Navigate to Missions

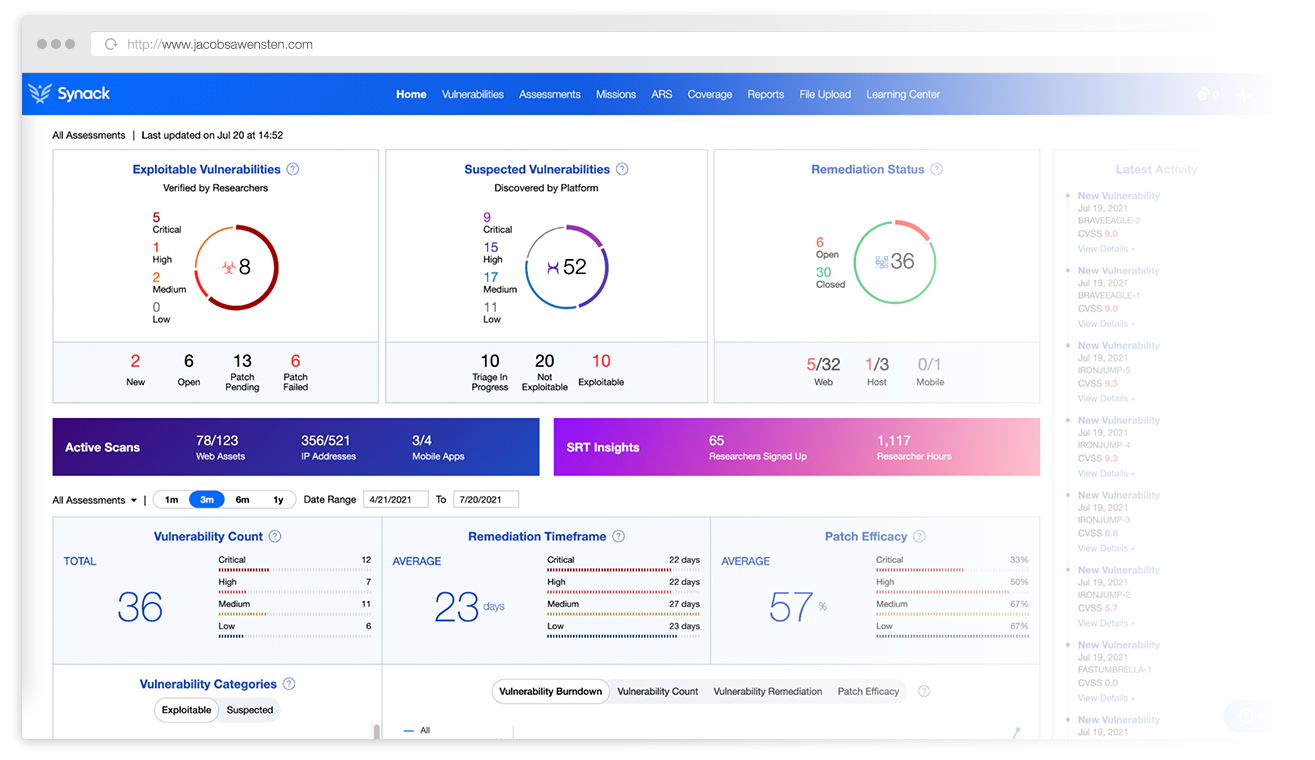tap(616, 94)
